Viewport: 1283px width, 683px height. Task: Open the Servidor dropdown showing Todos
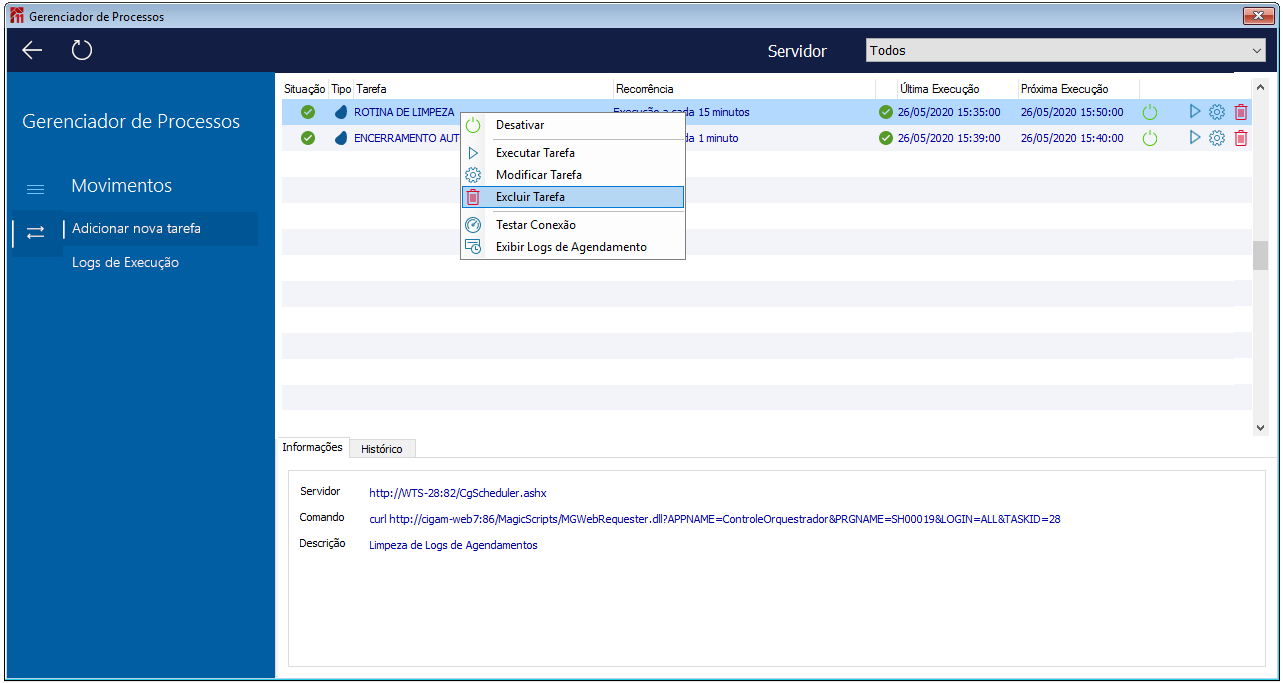[1066, 50]
